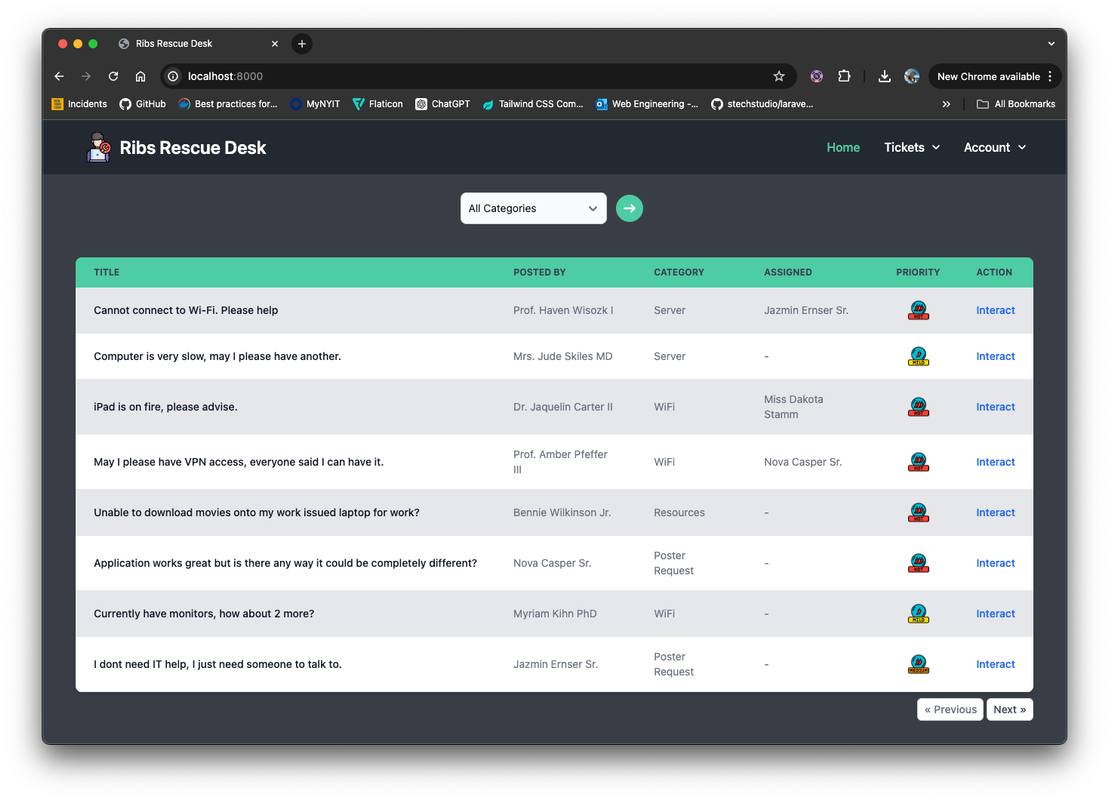
Task: Click Interact for the VPN access ticket
Action: [995, 462]
